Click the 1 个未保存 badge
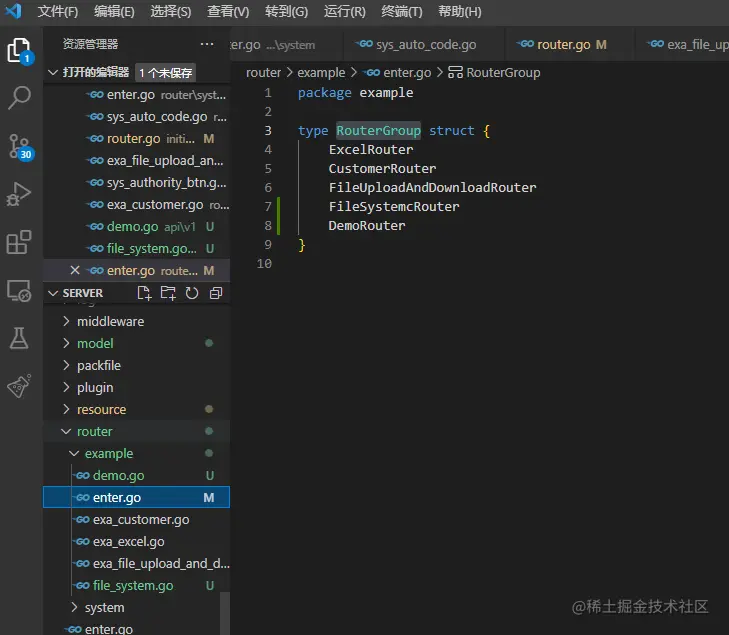Screen dimensions: 729x635 (166, 73)
